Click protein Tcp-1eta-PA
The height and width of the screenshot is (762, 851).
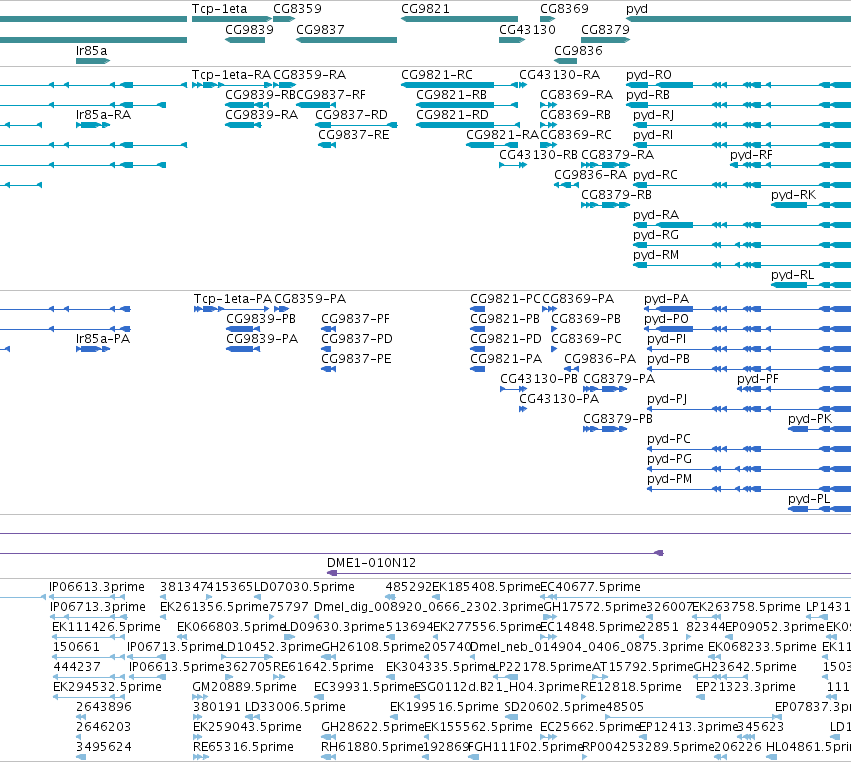[232, 299]
